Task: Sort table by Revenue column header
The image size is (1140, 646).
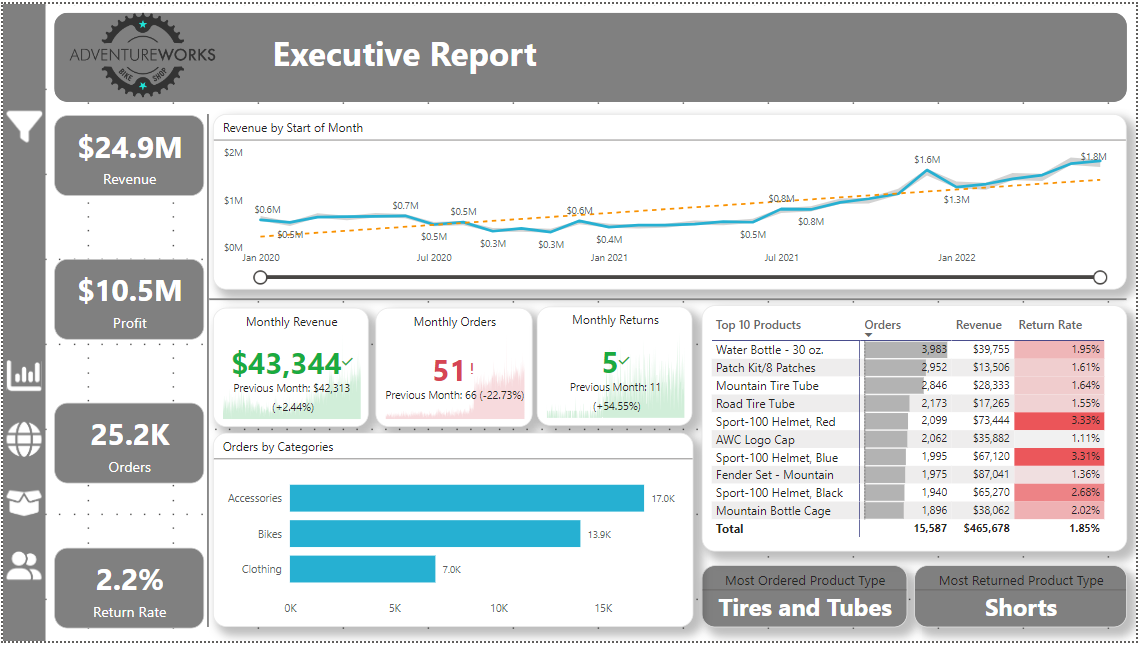Action: click(978, 325)
